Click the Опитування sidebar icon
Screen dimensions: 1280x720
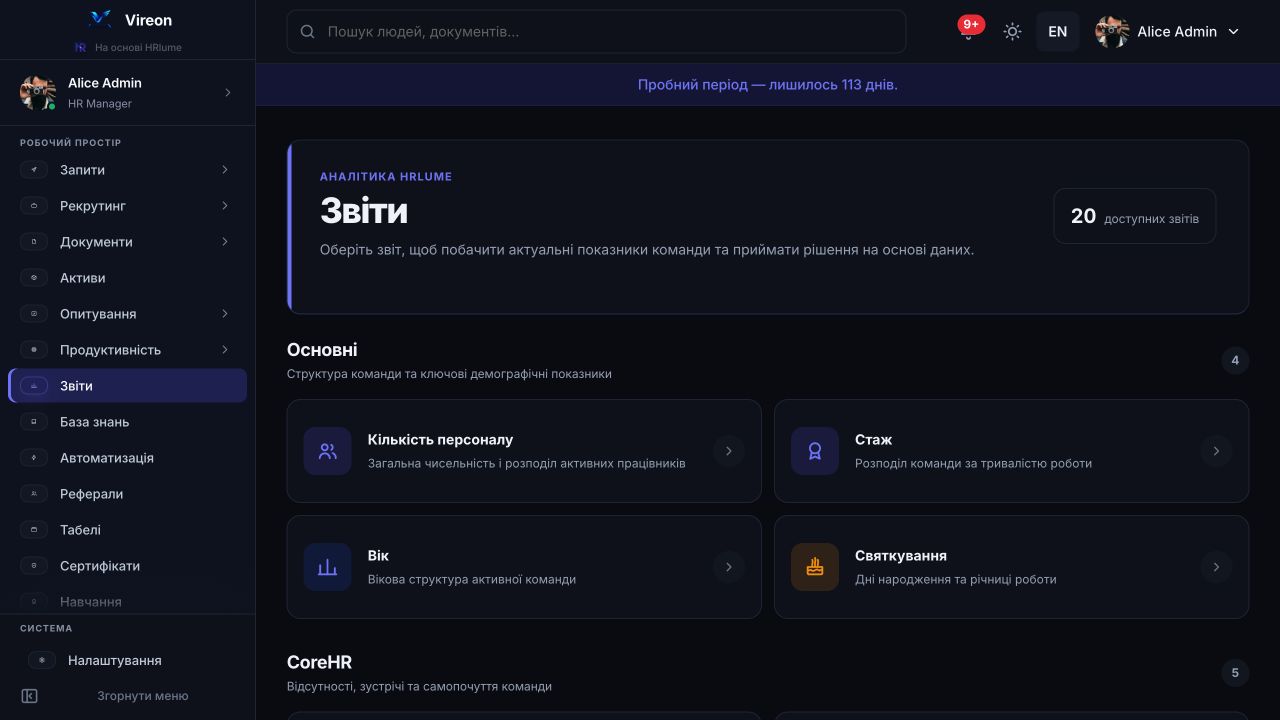34,314
